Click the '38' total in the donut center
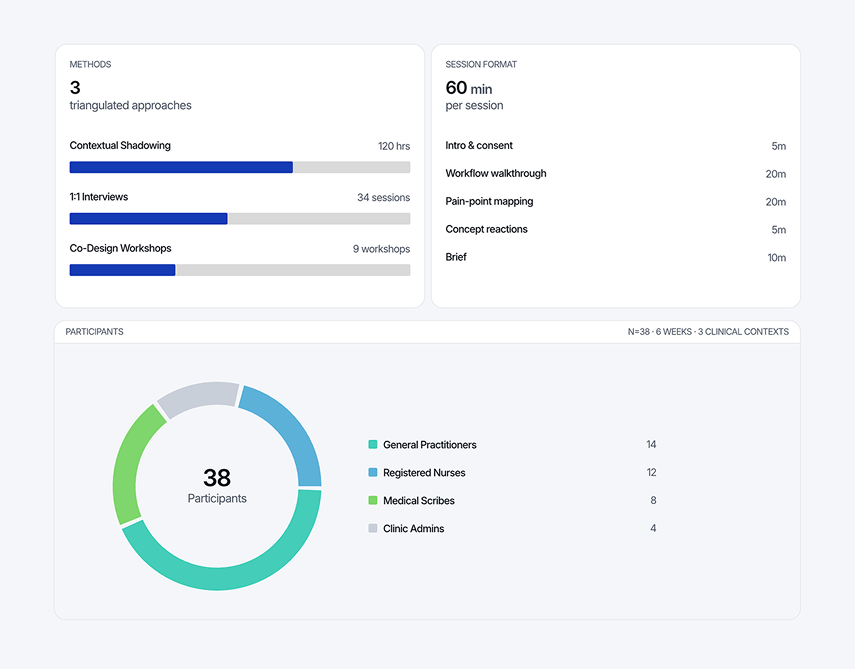The width and height of the screenshot is (855, 669). 217,478
